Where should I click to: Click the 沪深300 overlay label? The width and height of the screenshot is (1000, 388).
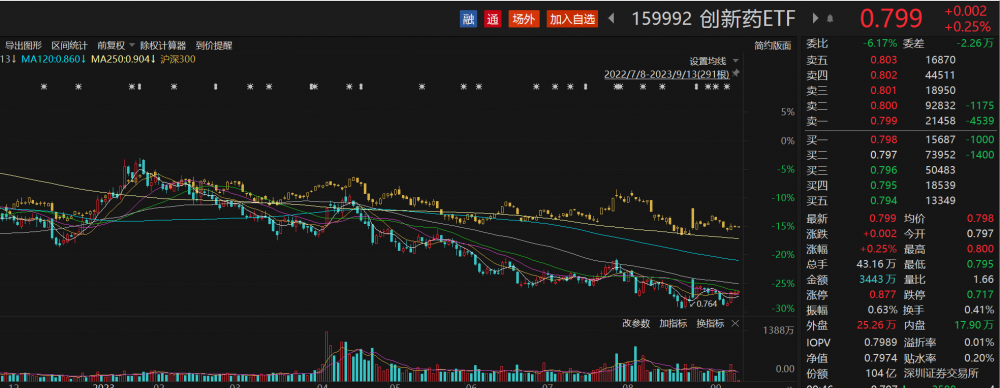pyautogui.click(x=178, y=59)
